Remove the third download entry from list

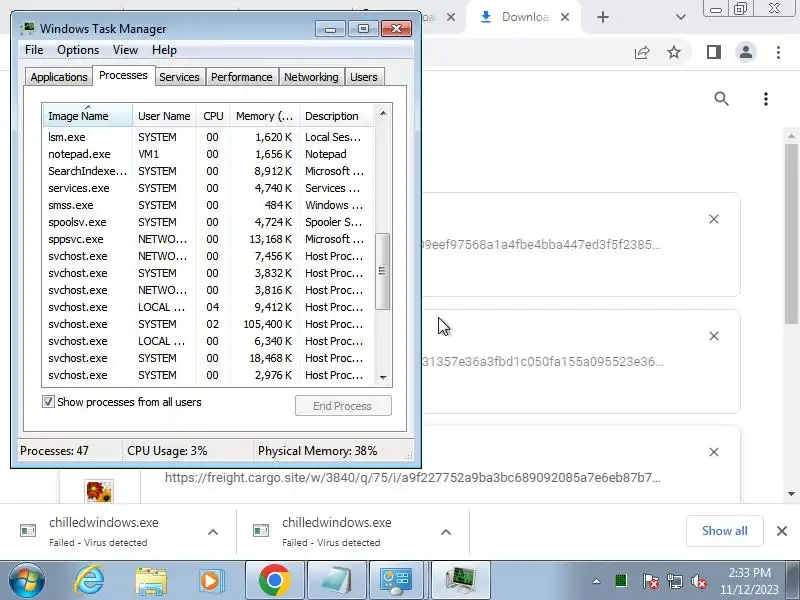coord(714,452)
